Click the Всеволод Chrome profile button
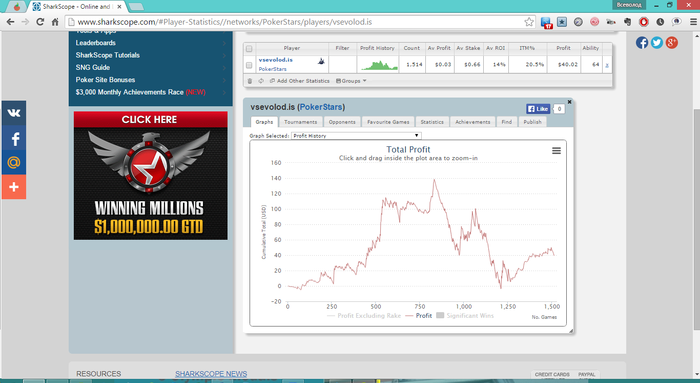The width and height of the screenshot is (700, 383). [x=629, y=5]
